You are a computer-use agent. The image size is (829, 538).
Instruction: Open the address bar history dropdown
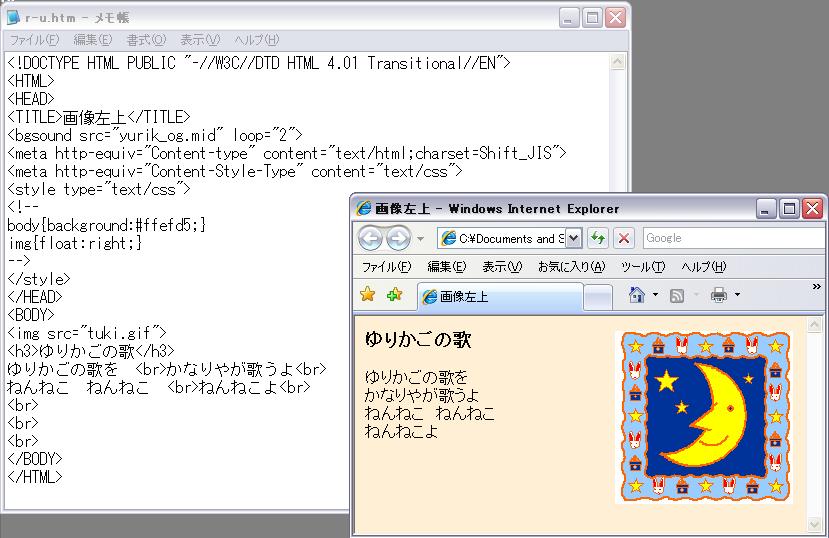pos(574,238)
